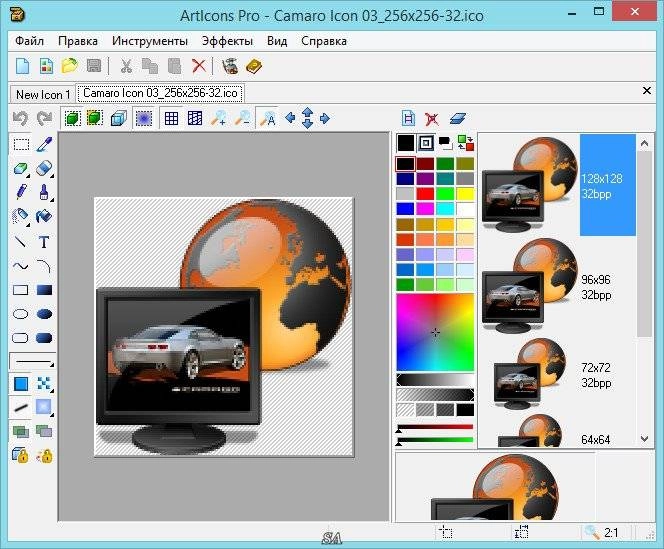Open the help book icon
The height and width of the screenshot is (549, 664).
click(254, 66)
